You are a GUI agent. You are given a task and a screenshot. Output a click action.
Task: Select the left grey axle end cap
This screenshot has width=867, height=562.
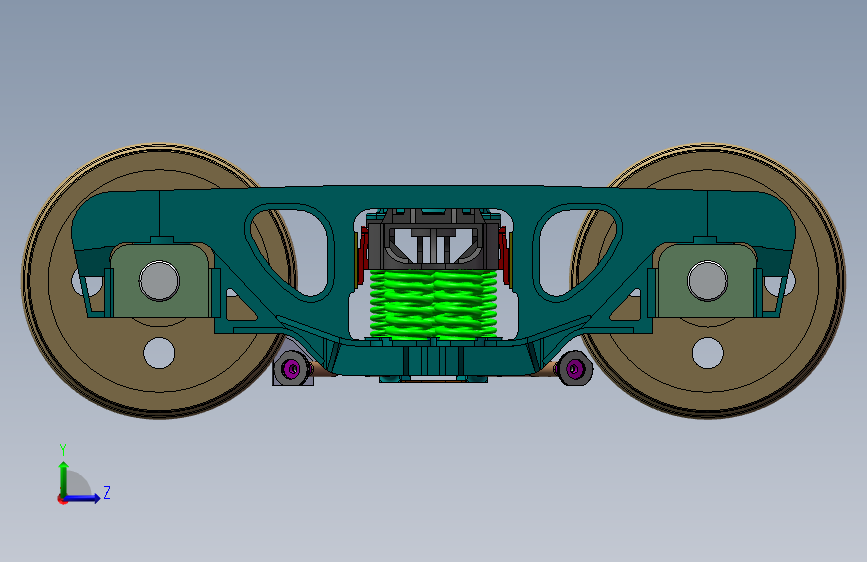point(159,281)
